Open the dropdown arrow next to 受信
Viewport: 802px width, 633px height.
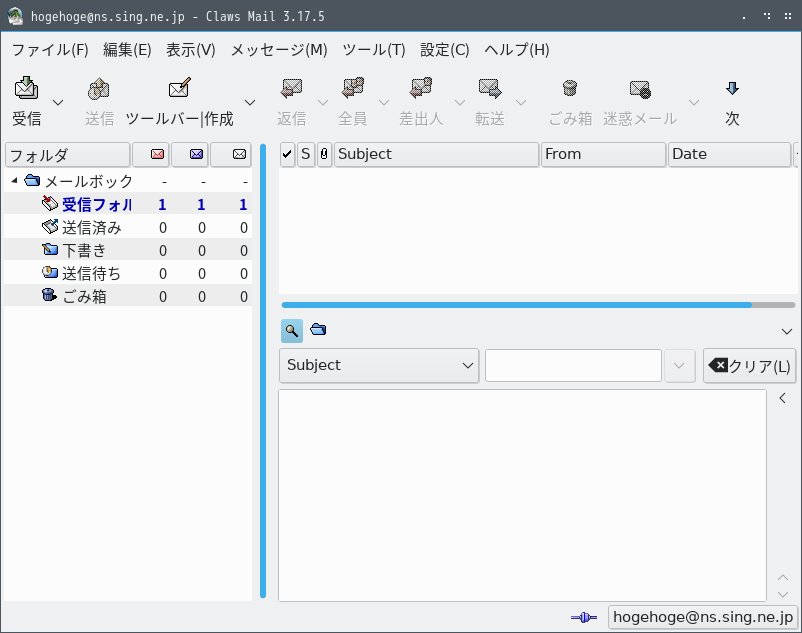[x=58, y=103]
